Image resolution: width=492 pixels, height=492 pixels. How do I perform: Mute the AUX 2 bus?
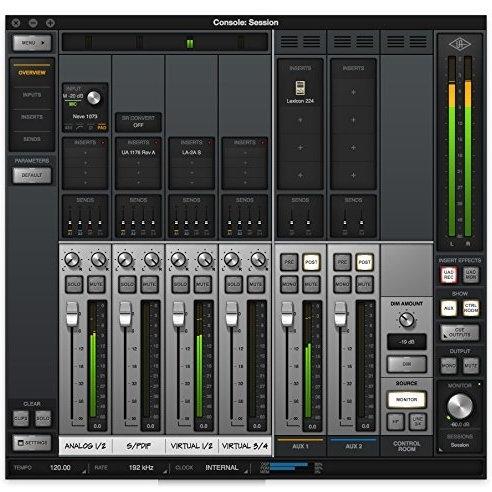pos(364,284)
